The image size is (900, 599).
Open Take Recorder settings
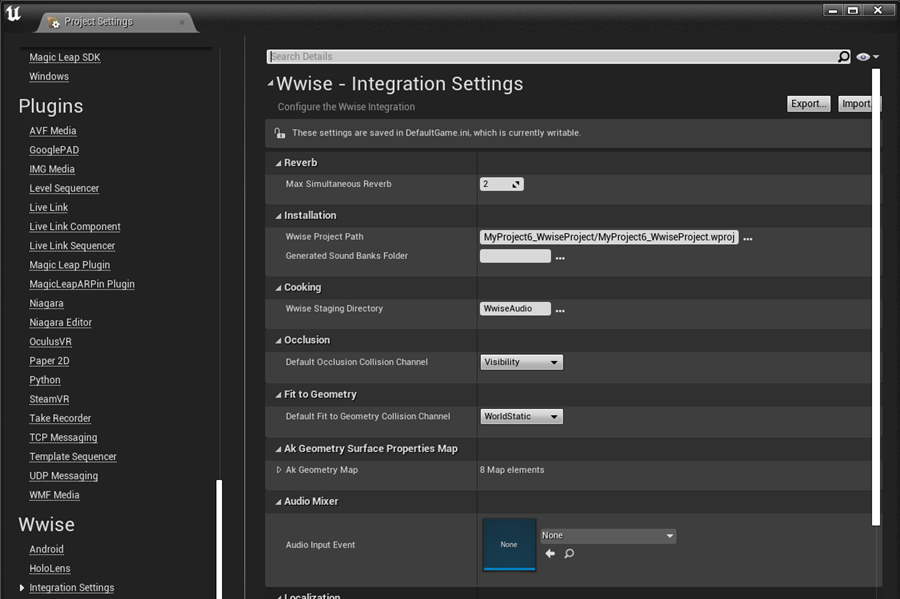coord(60,418)
